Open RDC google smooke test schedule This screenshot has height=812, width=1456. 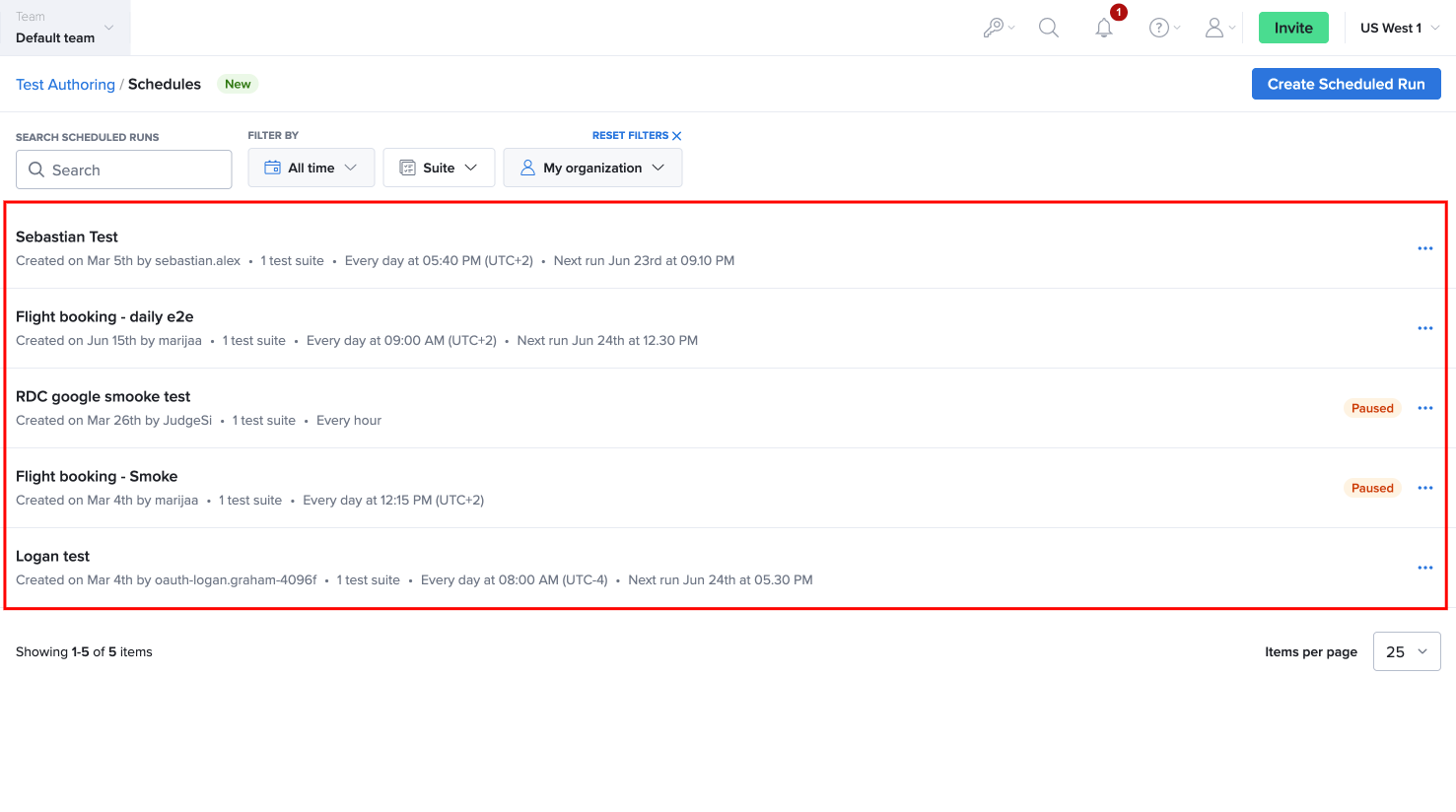104,396
